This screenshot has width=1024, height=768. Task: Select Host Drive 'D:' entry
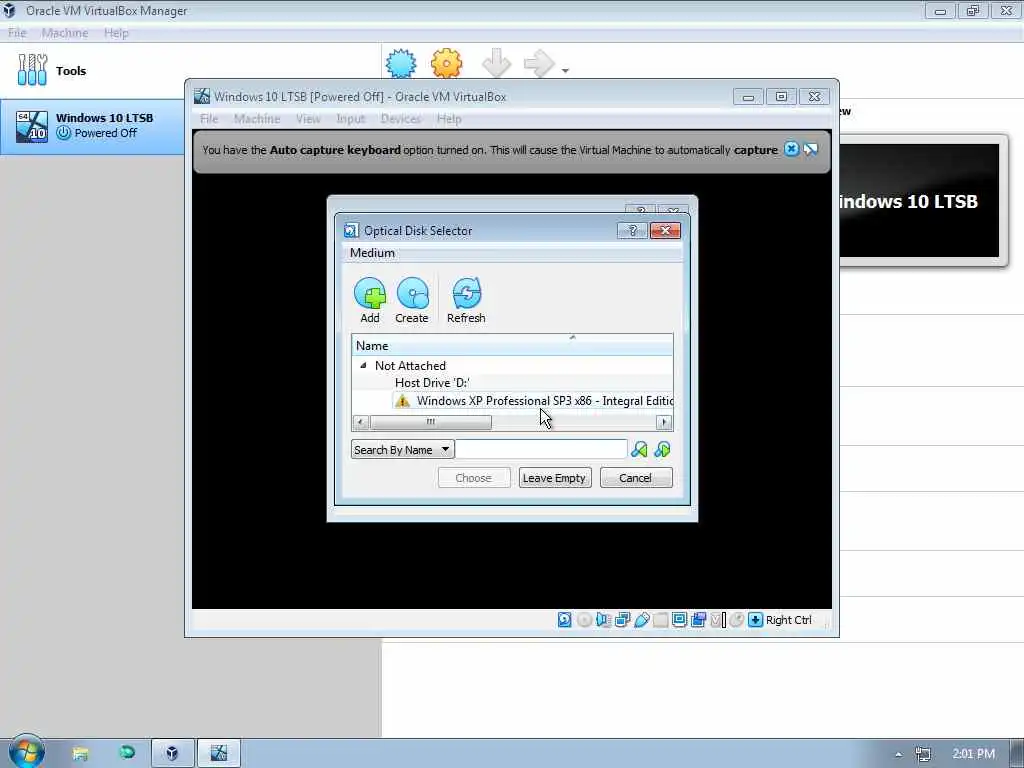pyautogui.click(x=432, y=383)
